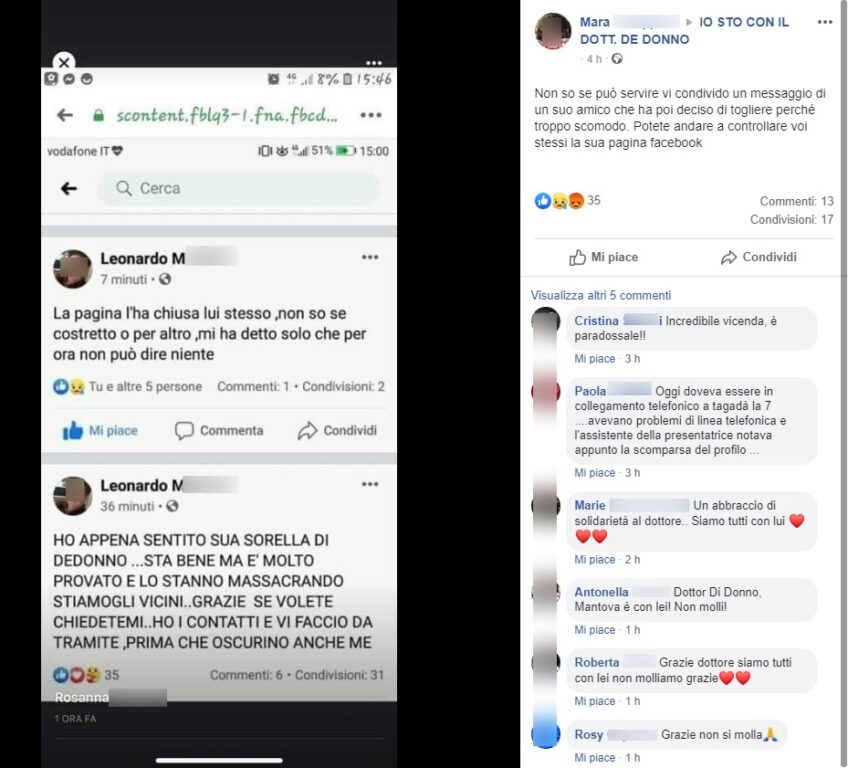
Task: Open reactions list showing 35 on Mara's post
Action: click(567, 201)
